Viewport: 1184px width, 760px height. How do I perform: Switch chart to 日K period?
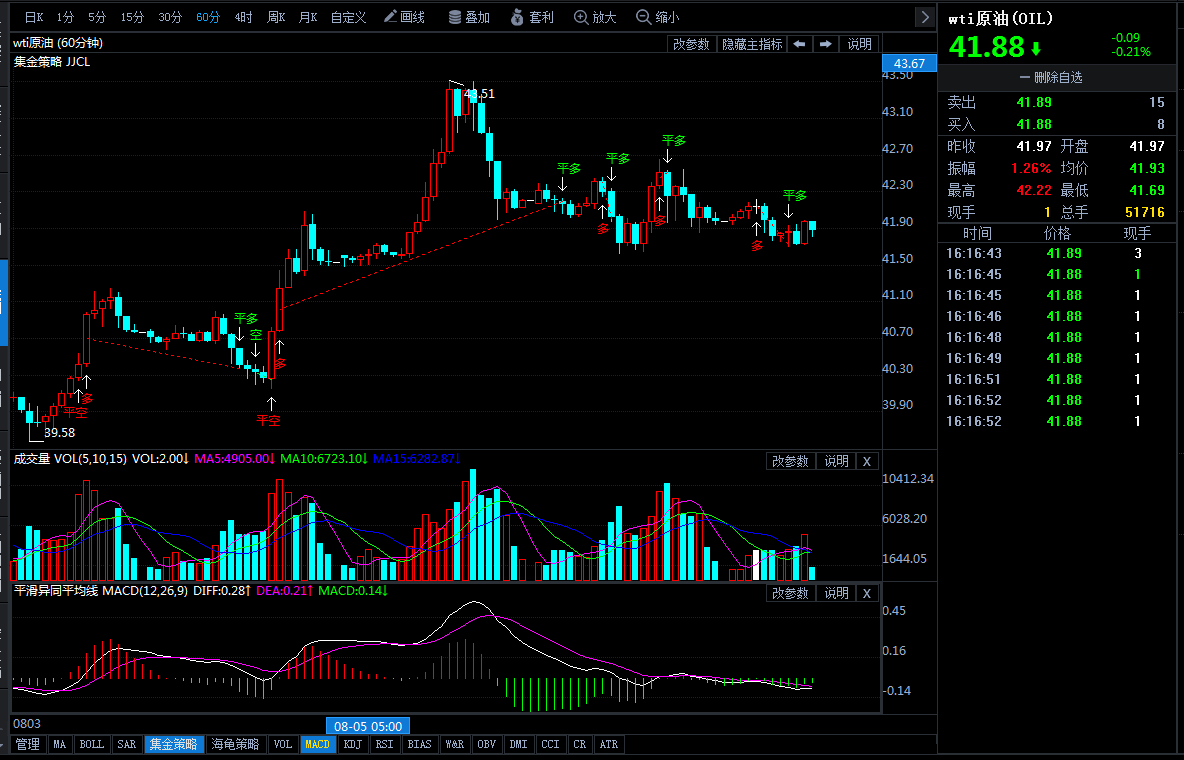tap(34, 17)
